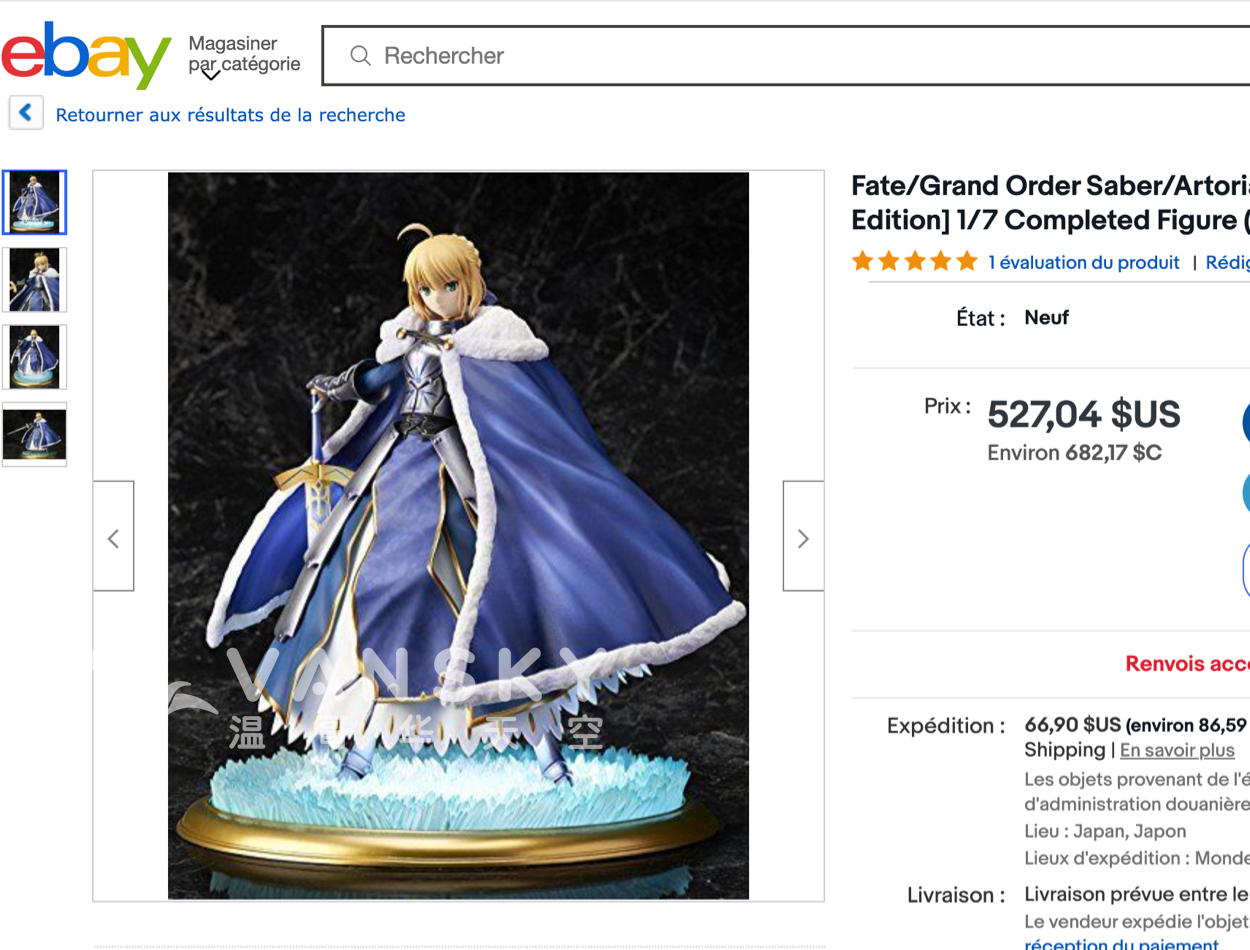Click the orange star rating
The height and width of the screenshot is (950, 1250).
point(914,262)
